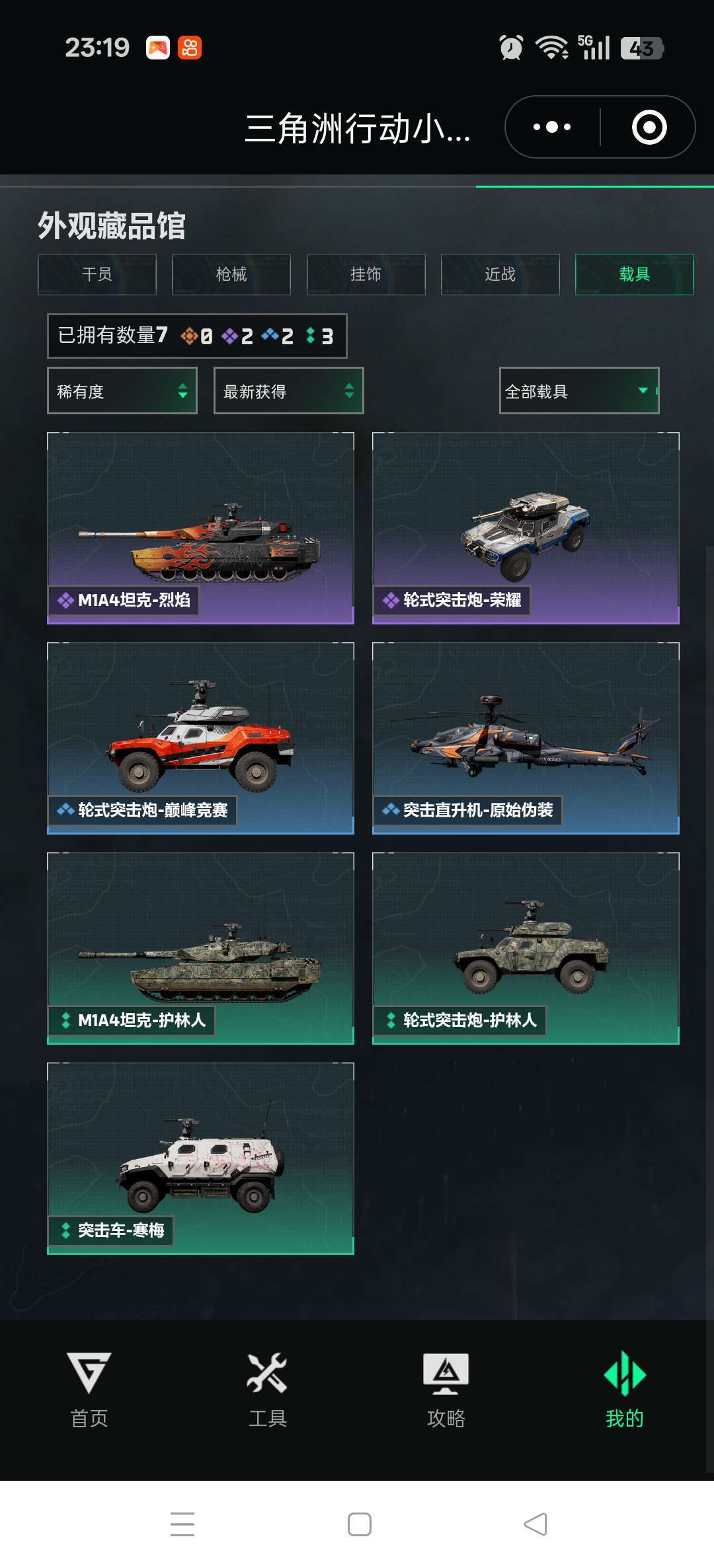Switch to the 干员 tab

[x=97, y=274]
